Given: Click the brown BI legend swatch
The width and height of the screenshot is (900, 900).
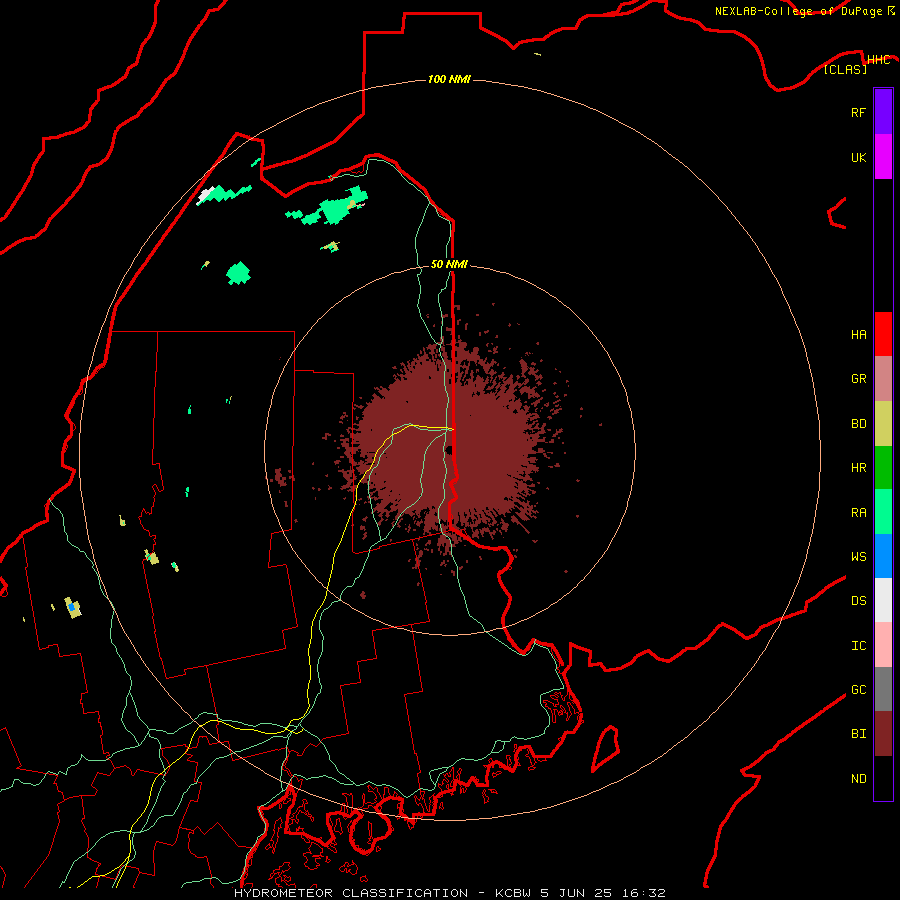Looking at the screenshot, I should tap(883, 734).
